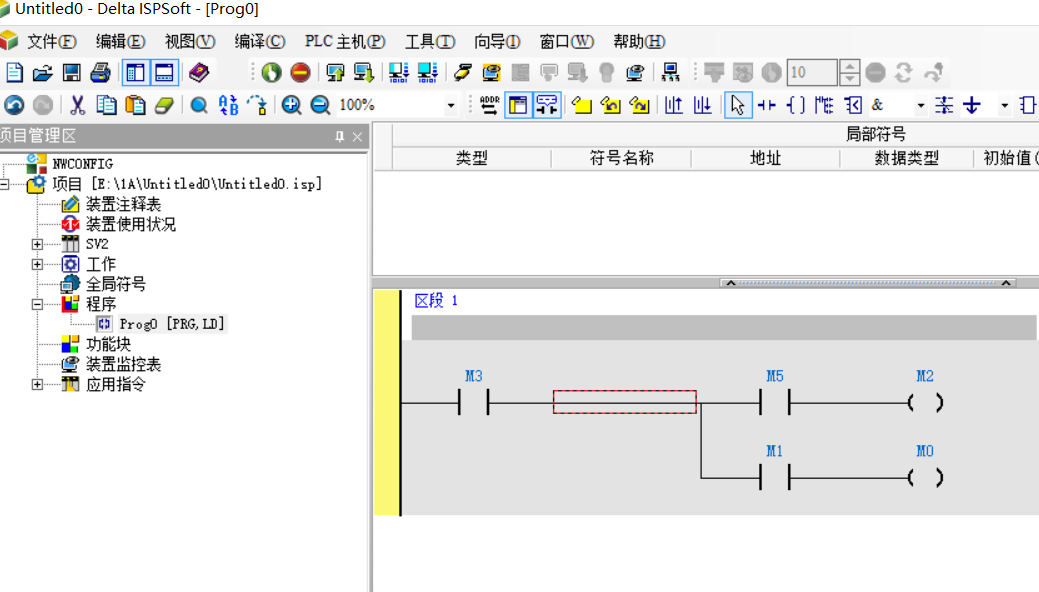Click the Zoom In magnifier icon

click(x=291, y=105)
